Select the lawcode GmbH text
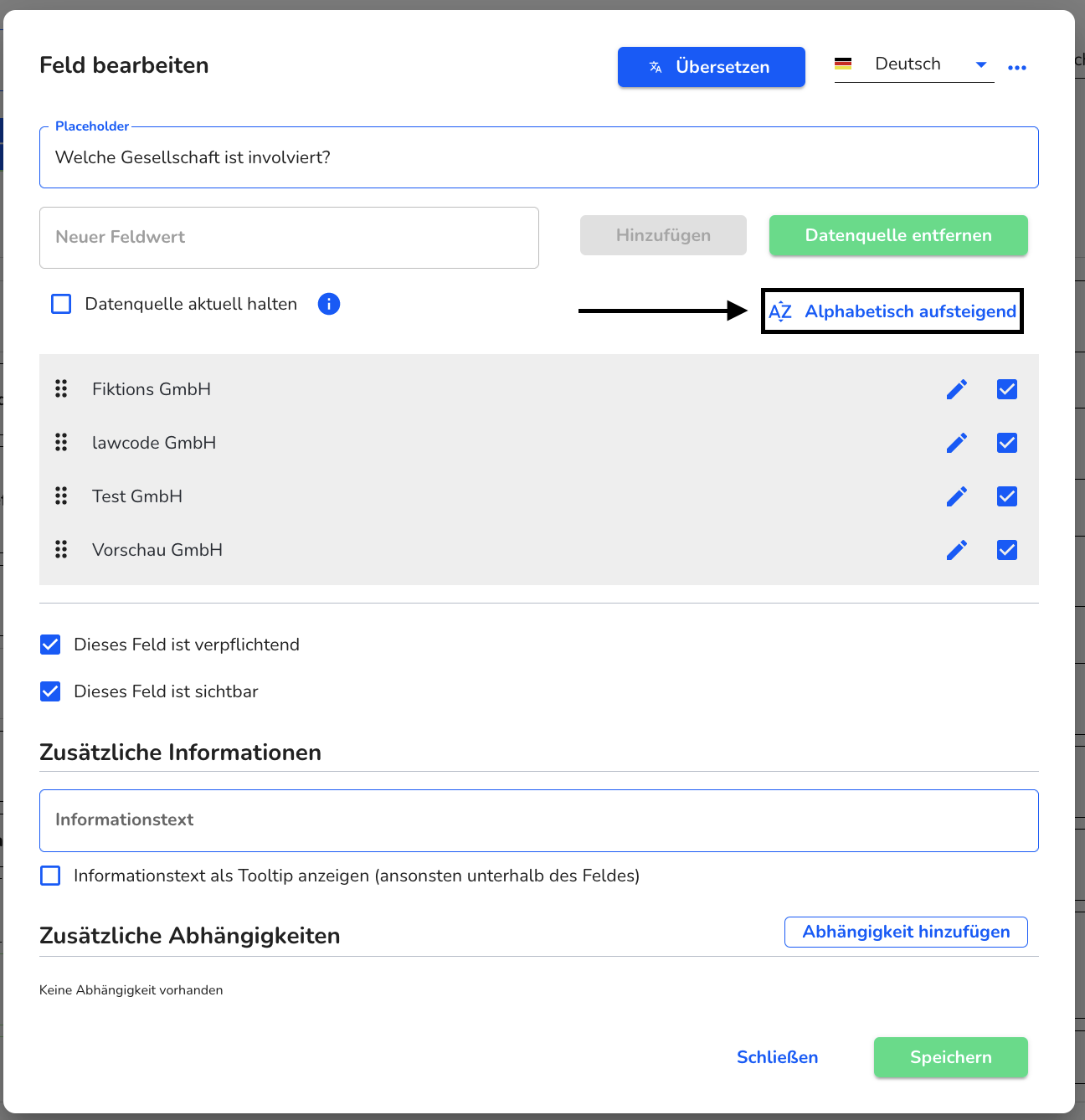The image size is (1085, 1120). 154,443
